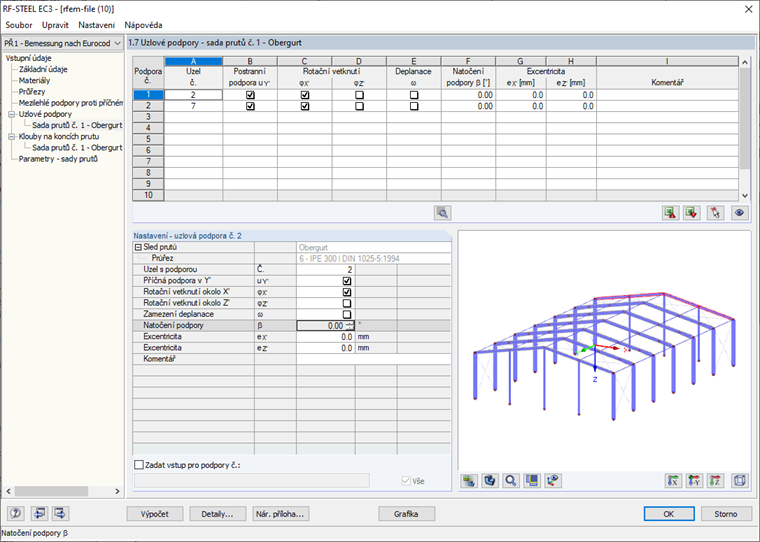Toggle φZ' rotational restraint in row 1
The width and height of the screenshot is (760, 542).
(359, 95)
